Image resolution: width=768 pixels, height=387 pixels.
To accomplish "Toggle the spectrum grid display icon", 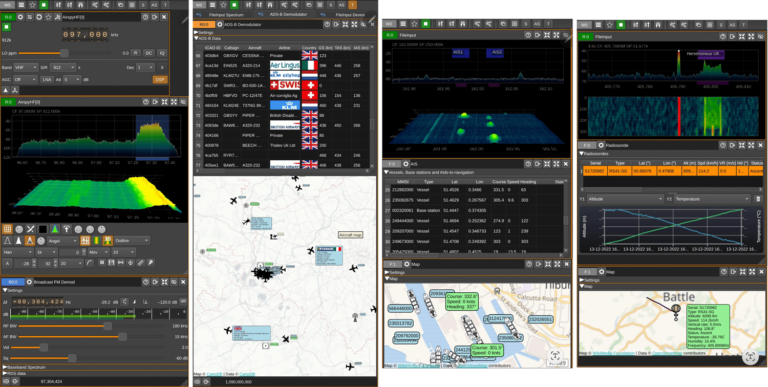I will coord(7,229).
